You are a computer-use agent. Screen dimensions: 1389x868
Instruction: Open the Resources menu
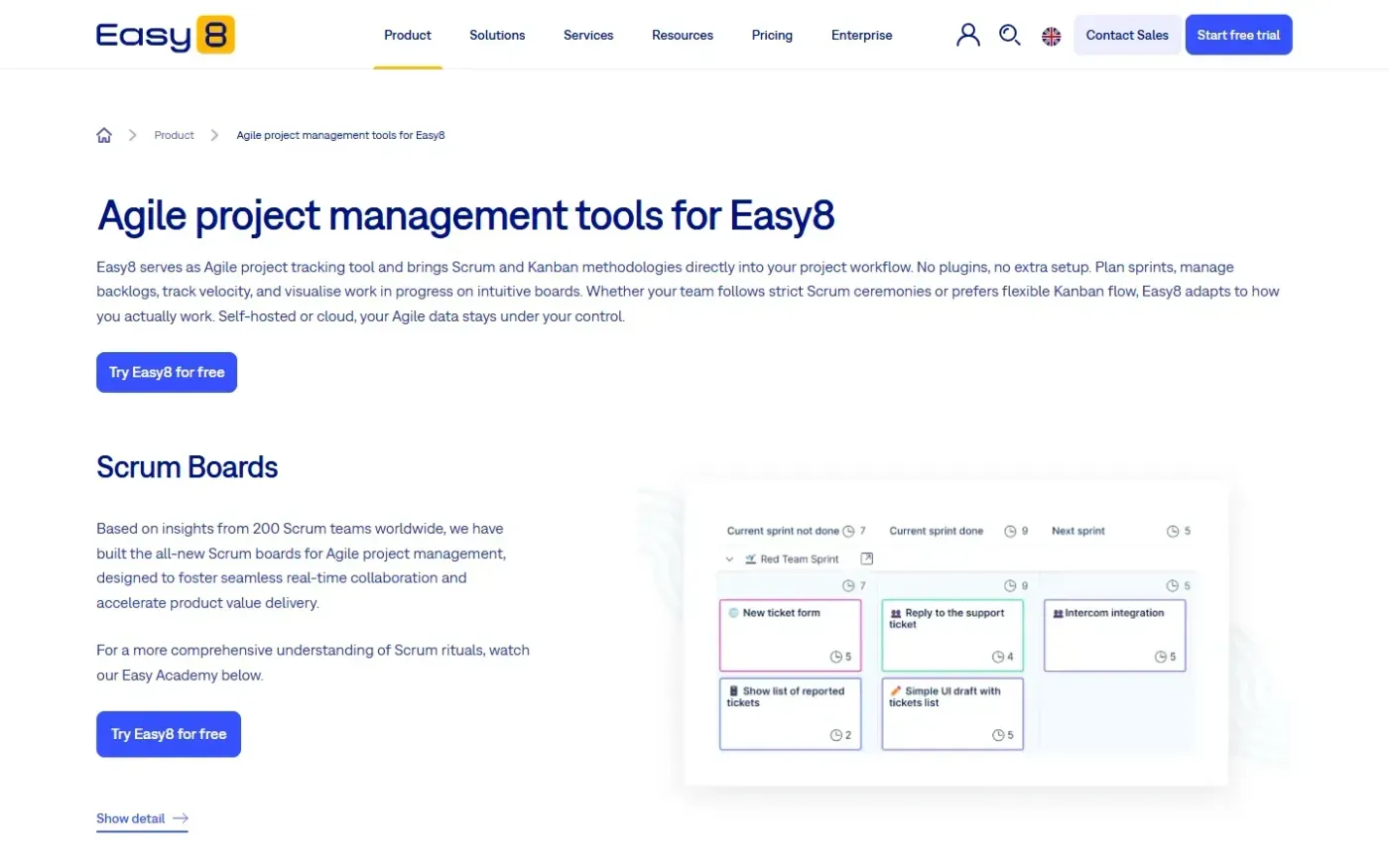[683, 36]
